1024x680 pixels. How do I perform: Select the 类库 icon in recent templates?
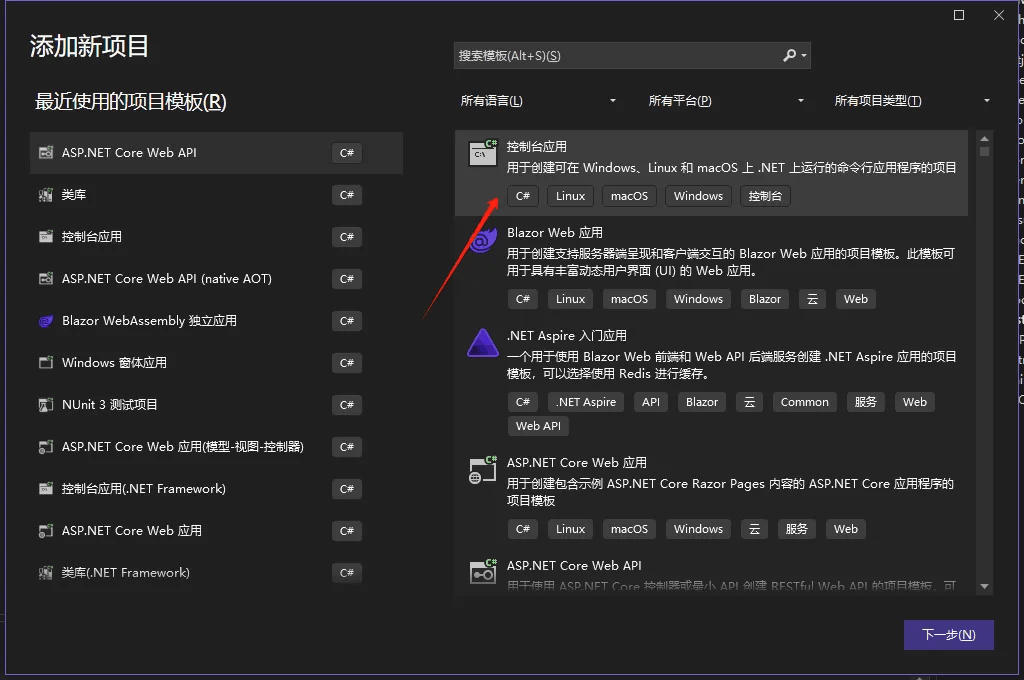click(46, 195)
